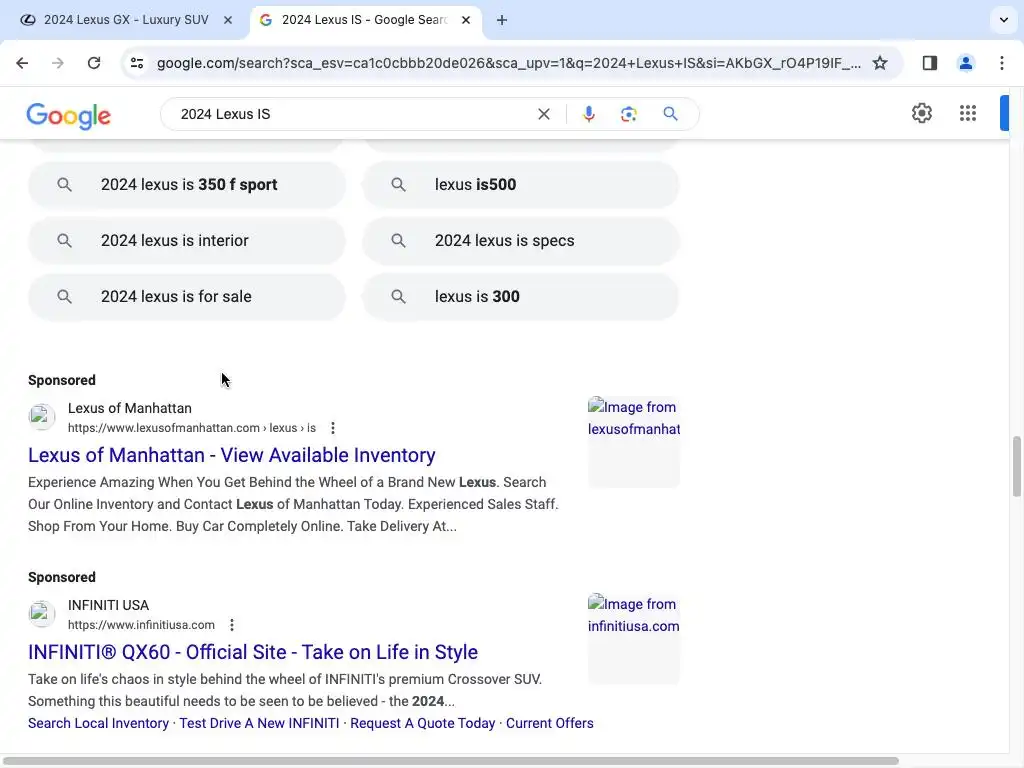Screen dimensions: 1024x768
Task: Open INFINITI QX60 Official Site link
Action: [253, 652]
